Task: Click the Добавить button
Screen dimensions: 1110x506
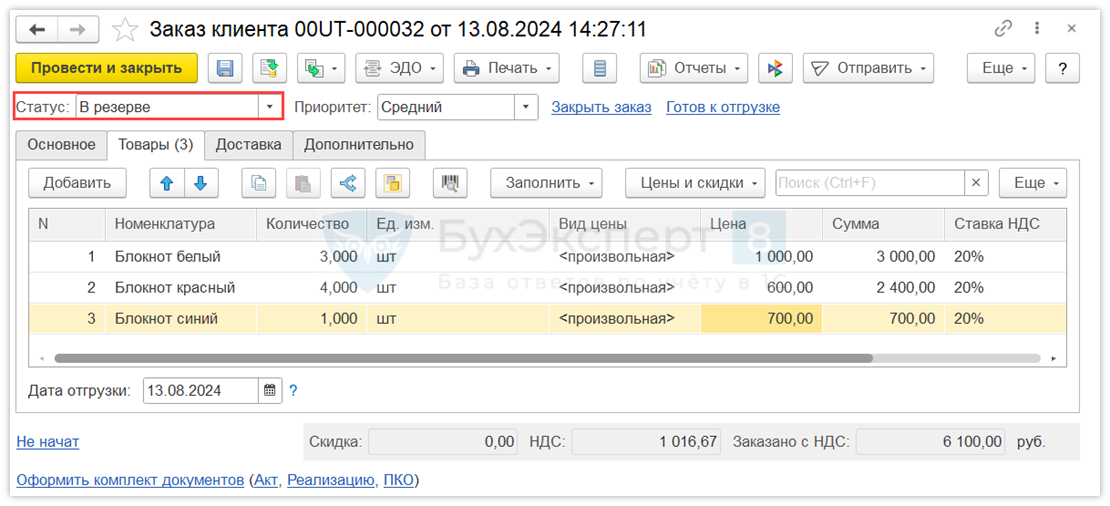Action: (x=77, y=183)
